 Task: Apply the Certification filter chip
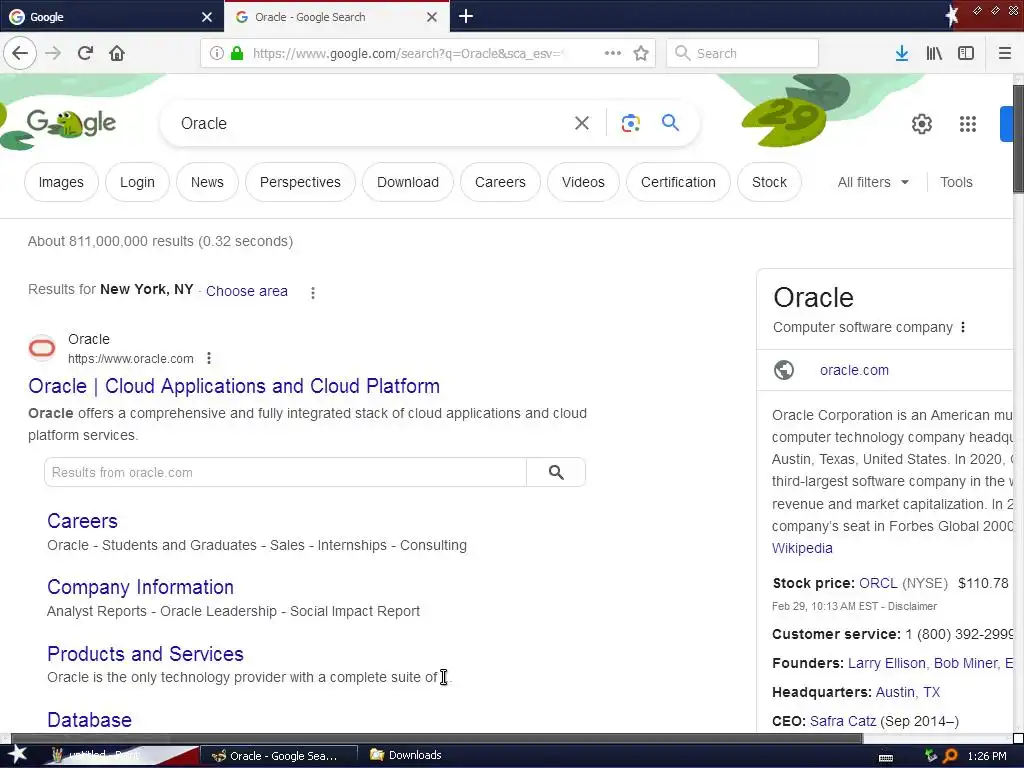(x=678, y=182)
